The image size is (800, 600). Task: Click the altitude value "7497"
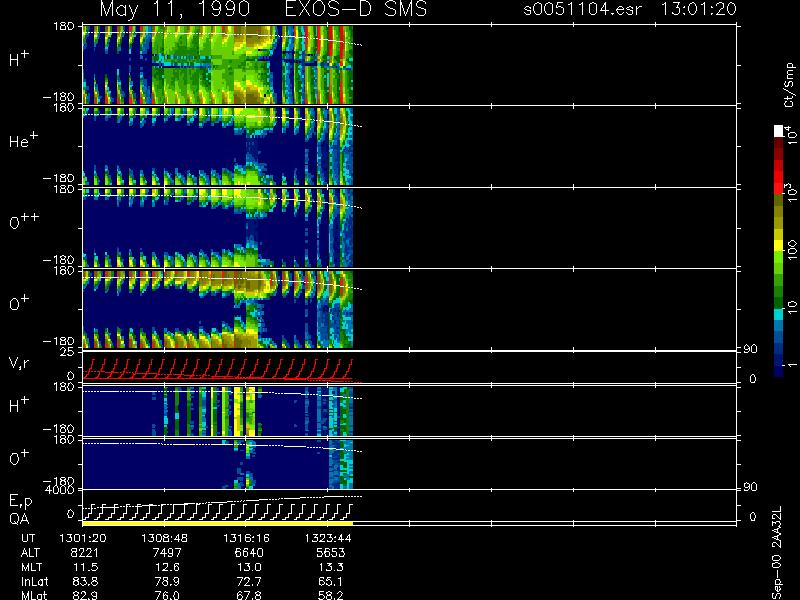tap(167, 553)
